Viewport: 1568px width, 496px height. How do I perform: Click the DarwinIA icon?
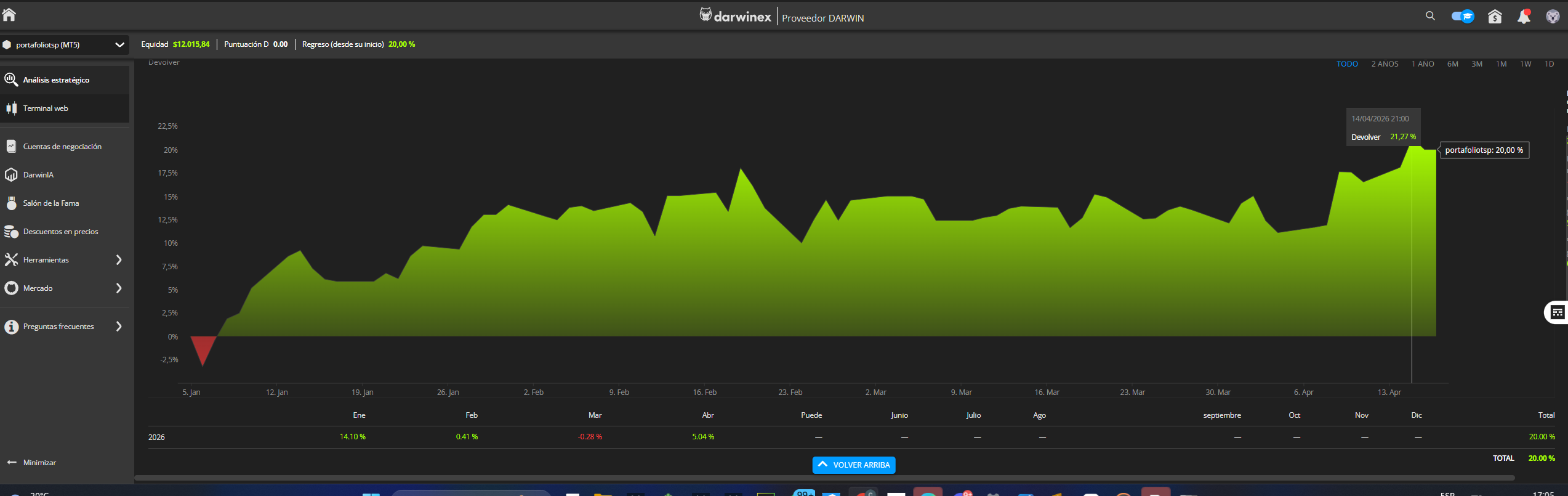tap(11, 175)
